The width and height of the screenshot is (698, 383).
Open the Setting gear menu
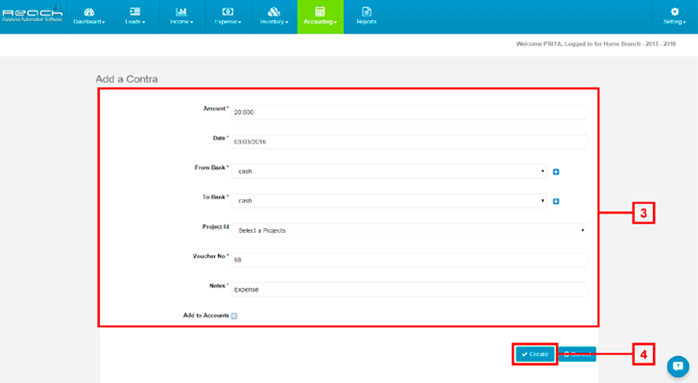(675, 16)
